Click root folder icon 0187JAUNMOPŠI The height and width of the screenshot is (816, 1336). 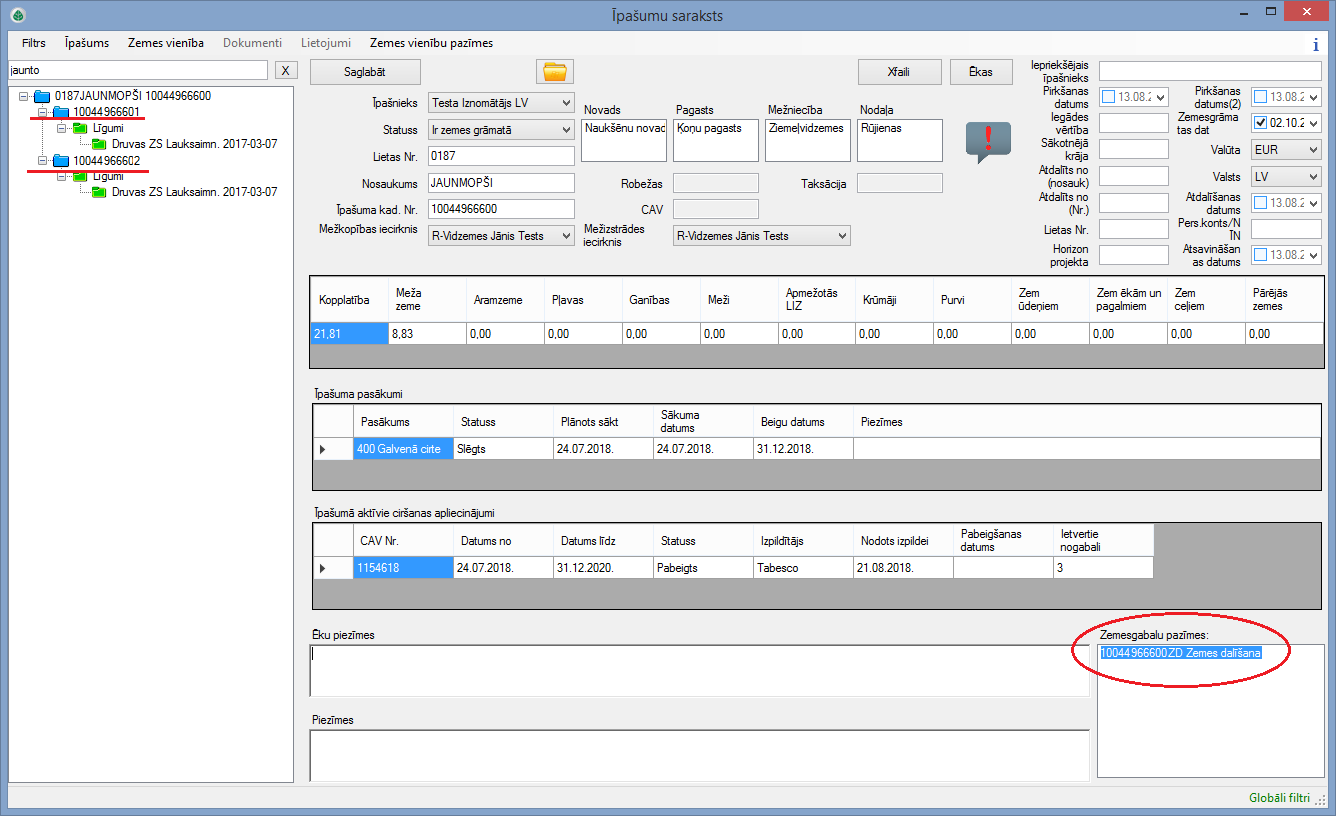click(x=42, y=96)
